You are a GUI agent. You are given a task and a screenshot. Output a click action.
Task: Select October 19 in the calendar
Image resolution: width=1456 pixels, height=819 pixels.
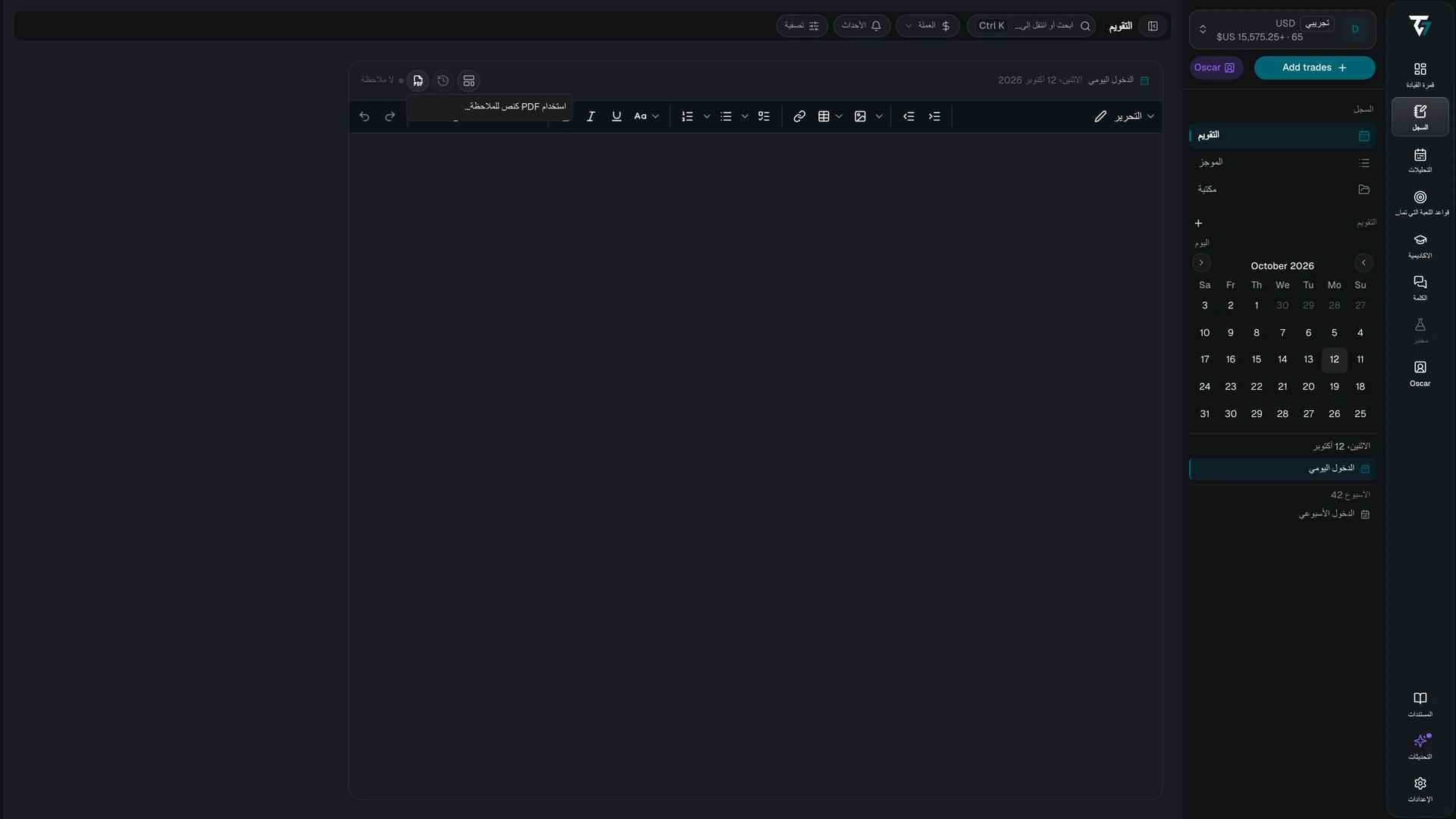1334,387
